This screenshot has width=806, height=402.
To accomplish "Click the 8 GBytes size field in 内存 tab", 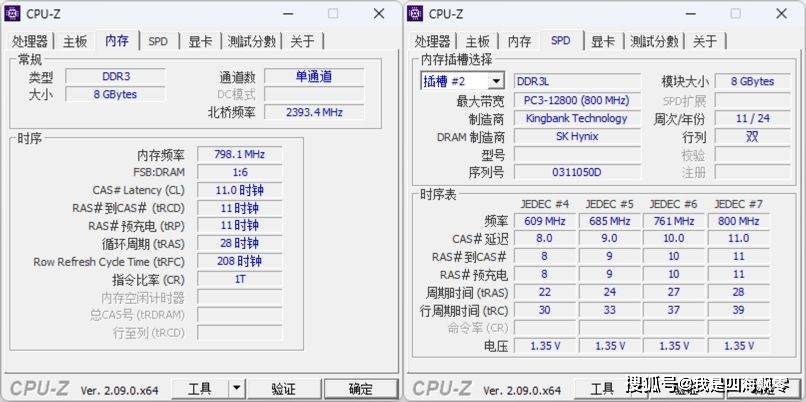I will point(116,95).
